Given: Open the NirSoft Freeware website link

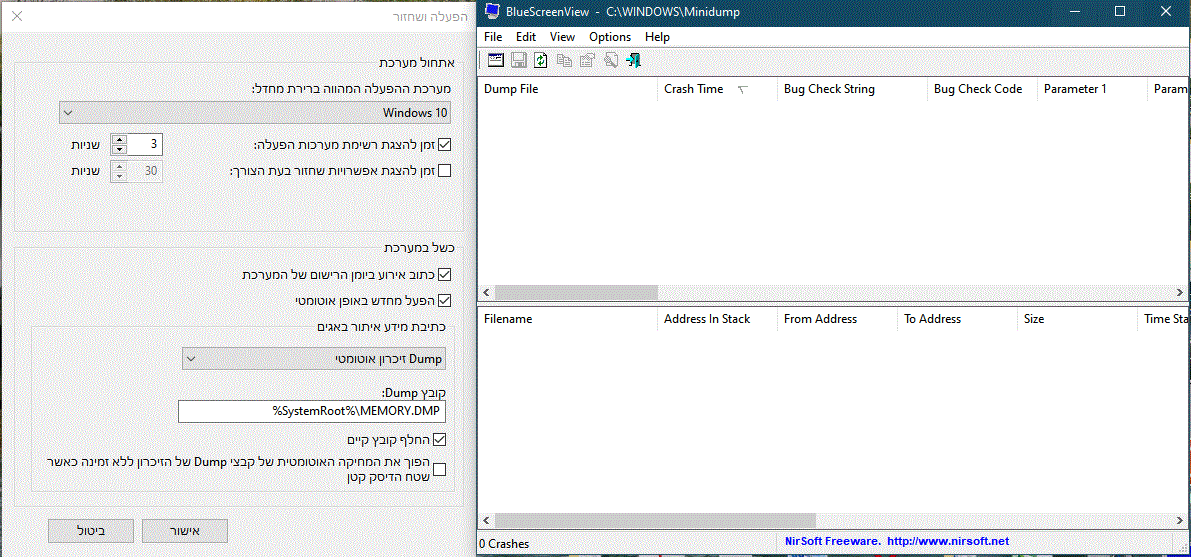Looking at the screenshot, I should [x=896, y=542].
